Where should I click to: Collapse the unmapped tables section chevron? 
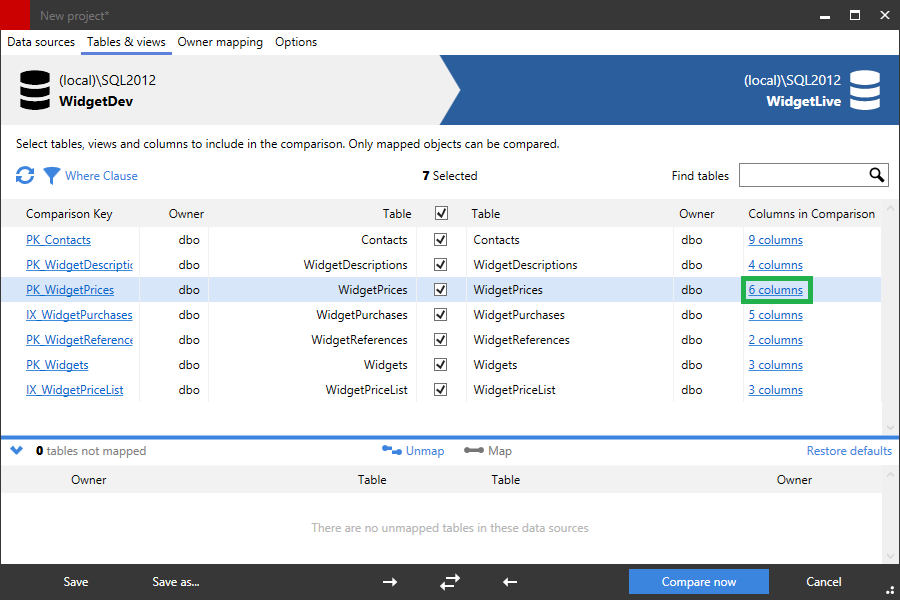14,450
